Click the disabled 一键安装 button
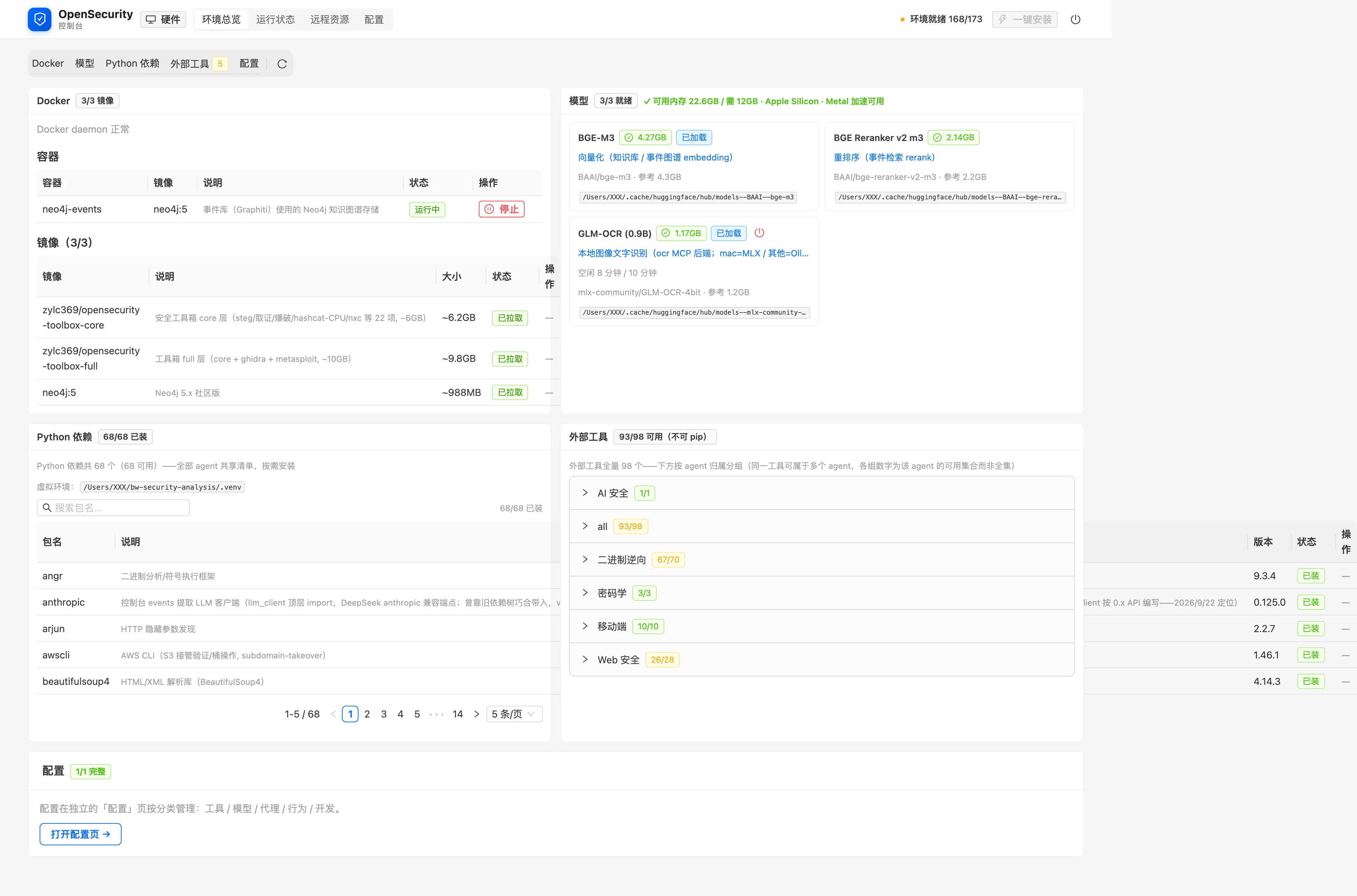1357x896 pixels. pyautogui.click(x=1025, y=19)
